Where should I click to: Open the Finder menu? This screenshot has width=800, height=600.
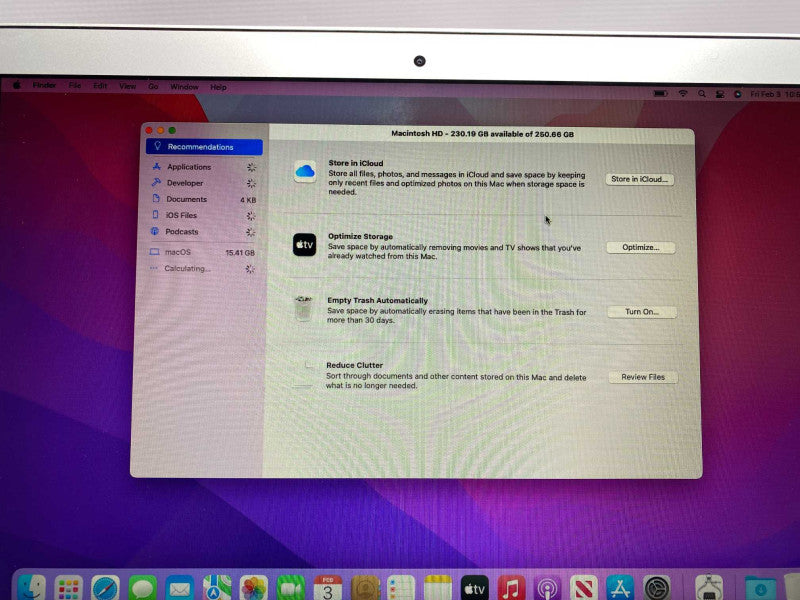pyautogui.click(x=44, y=85)
